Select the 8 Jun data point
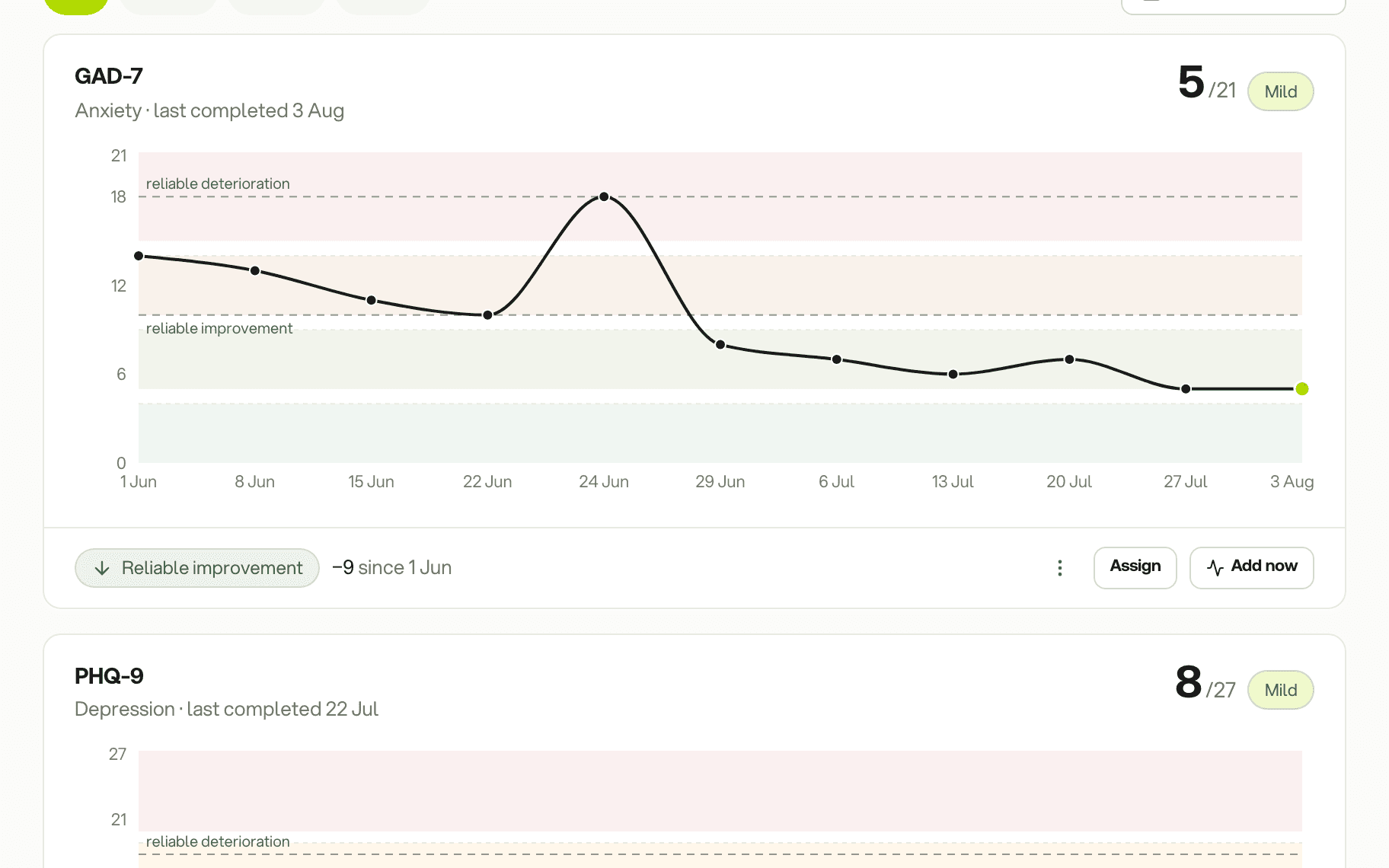 pos(255,271)
